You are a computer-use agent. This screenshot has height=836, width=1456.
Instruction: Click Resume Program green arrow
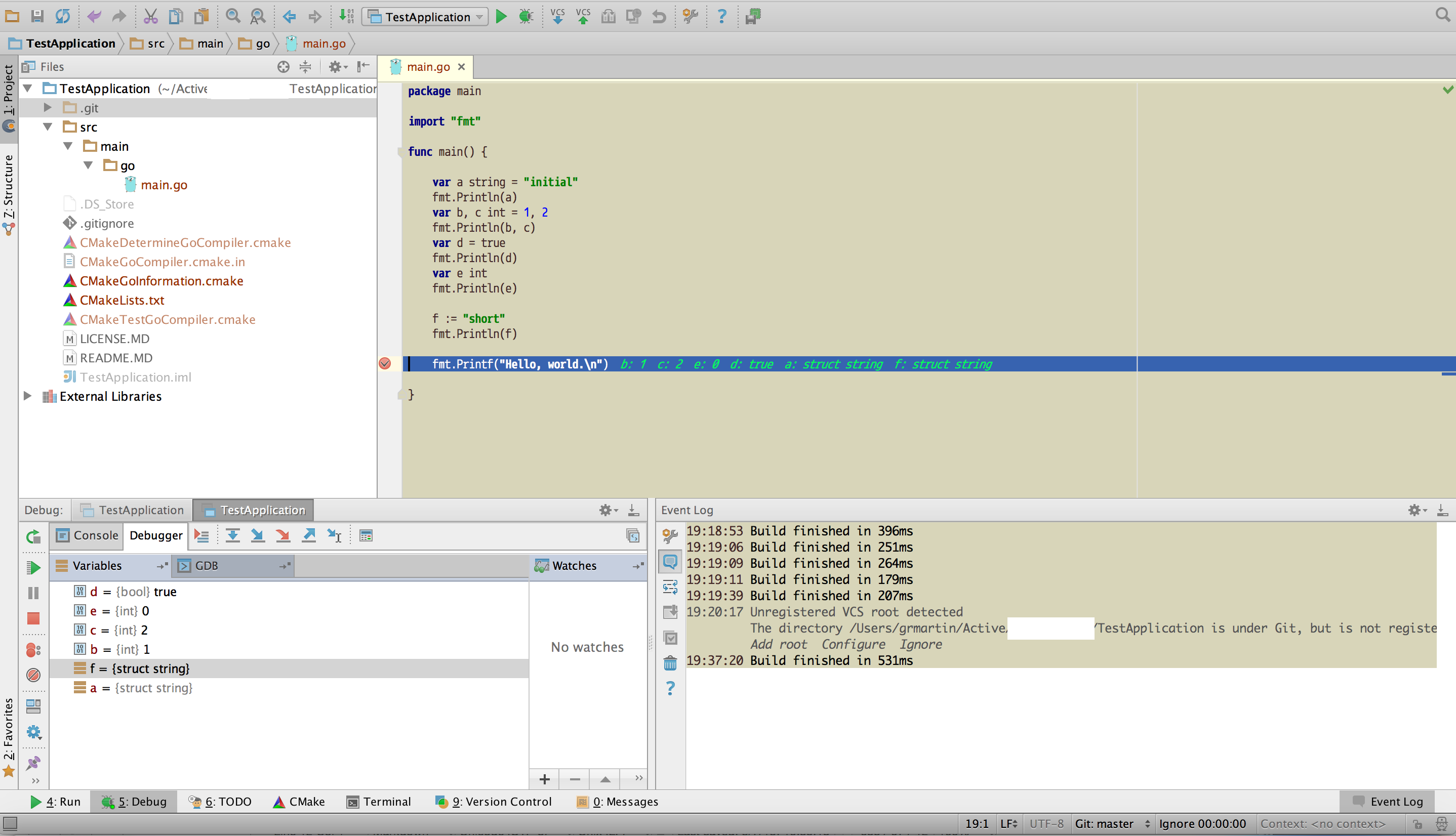33,567
